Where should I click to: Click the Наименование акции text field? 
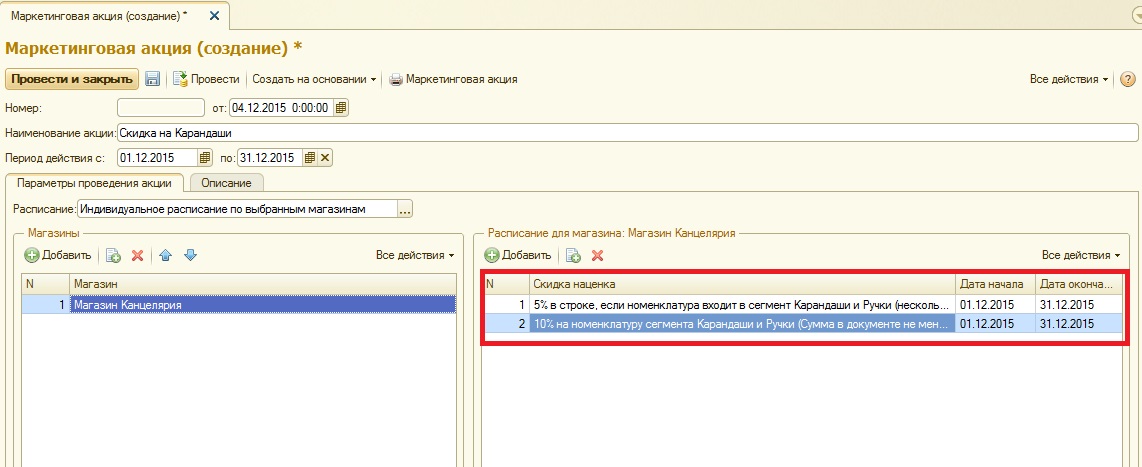(x=627, y=132)
